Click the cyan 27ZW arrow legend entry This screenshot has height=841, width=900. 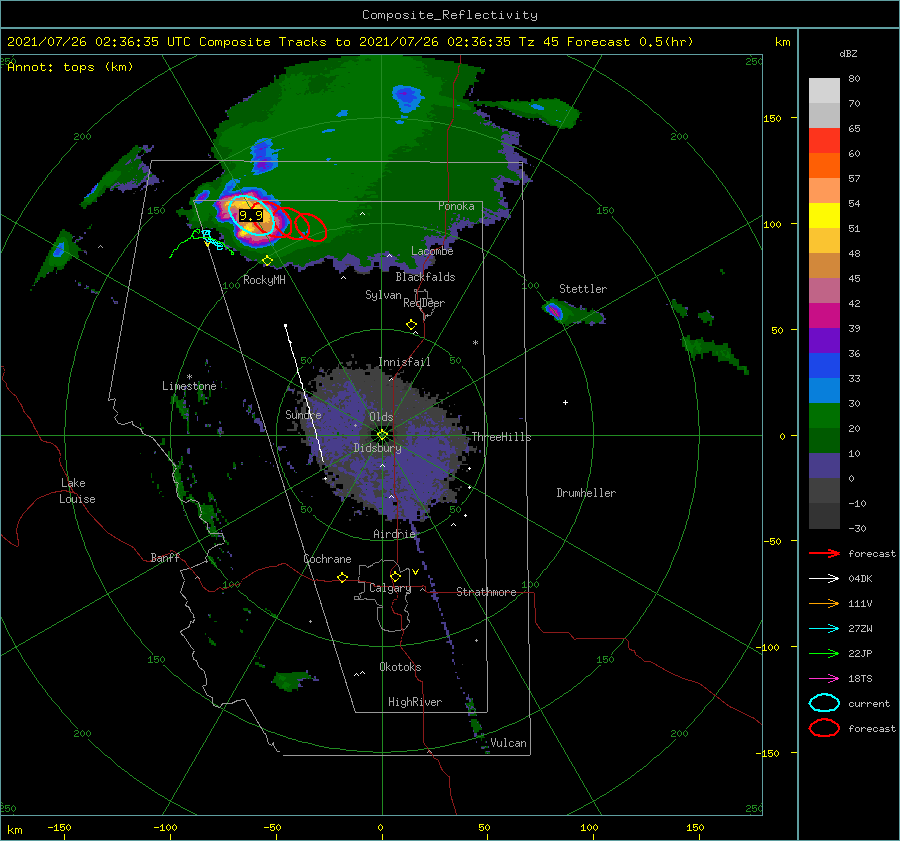click(x=824, y=629)
